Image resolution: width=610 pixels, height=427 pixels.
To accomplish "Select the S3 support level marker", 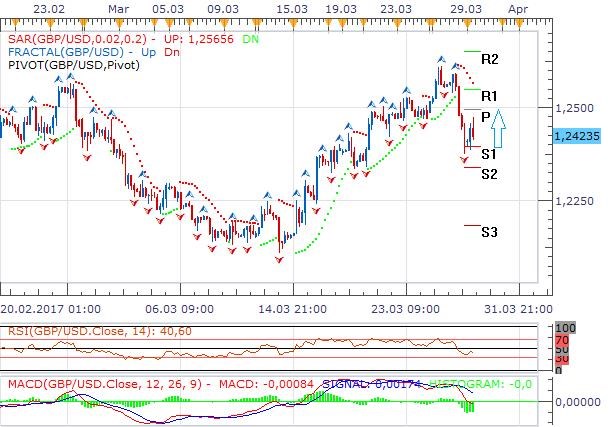I will point(489,232).
